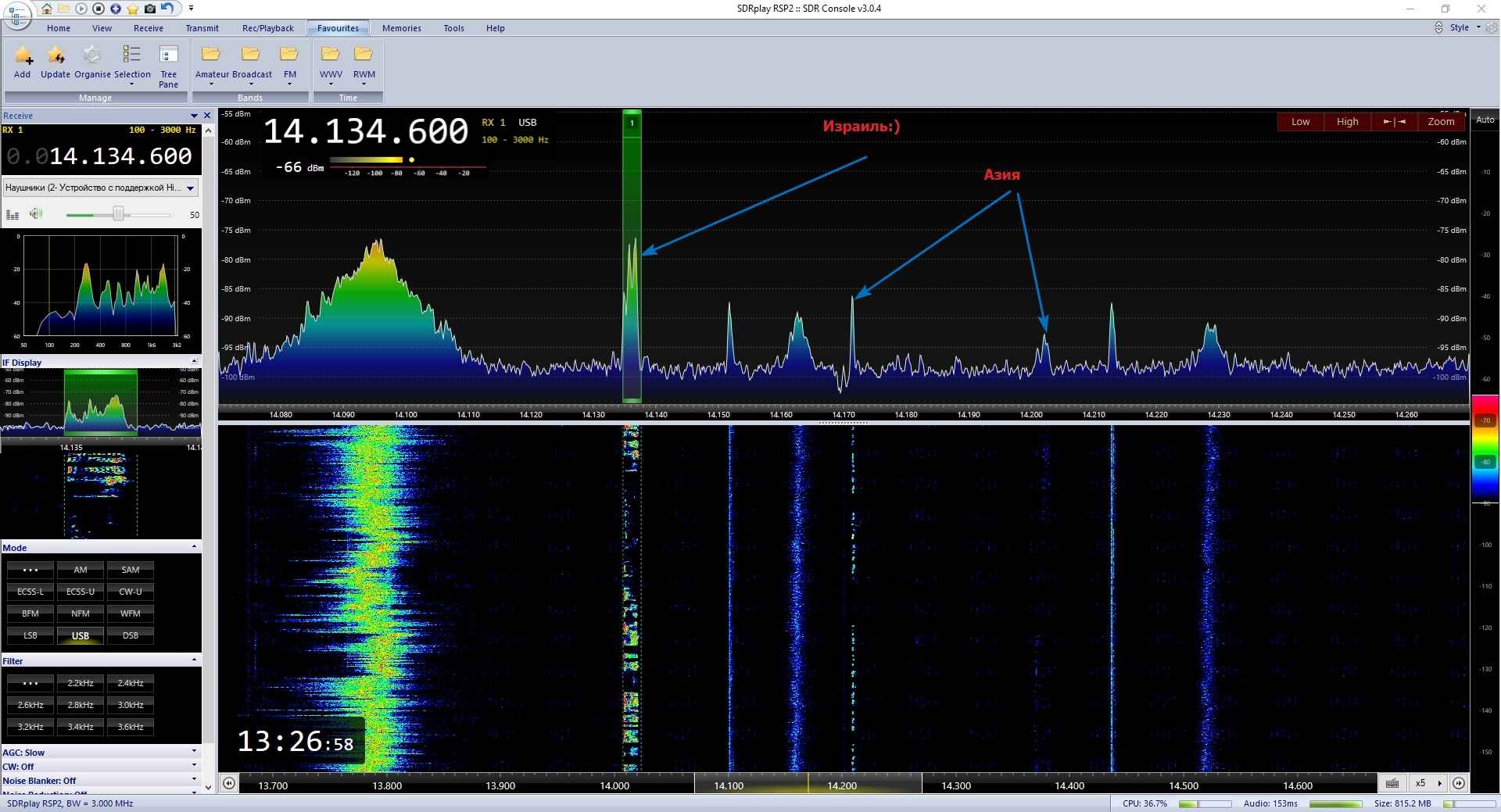Collapse the Mode section
Screen dimensions: 1501x812
(x=194, y=547)
